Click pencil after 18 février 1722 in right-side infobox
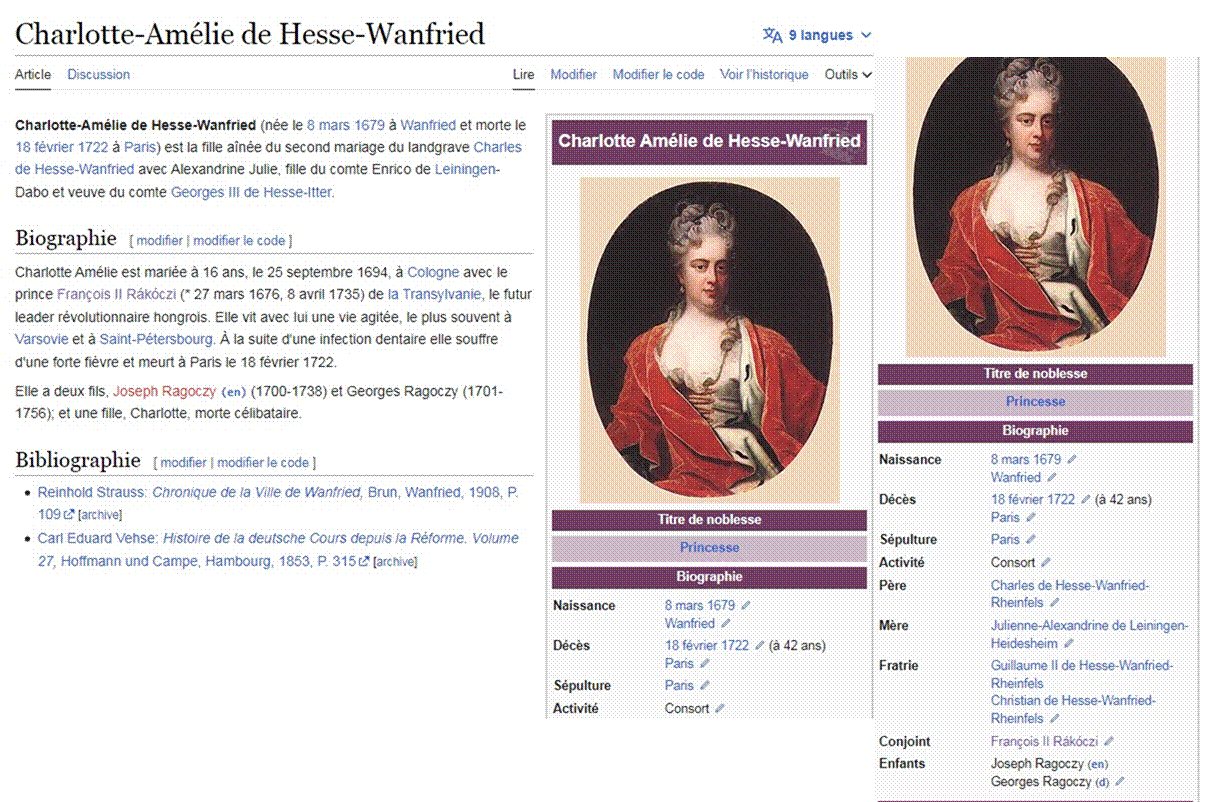The width and height of the screenshot is (1206, 802). click(x=1085, y=499)
